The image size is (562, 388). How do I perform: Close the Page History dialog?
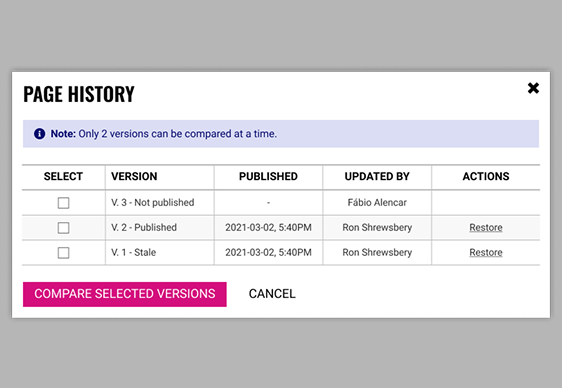(x=533, y=88)
